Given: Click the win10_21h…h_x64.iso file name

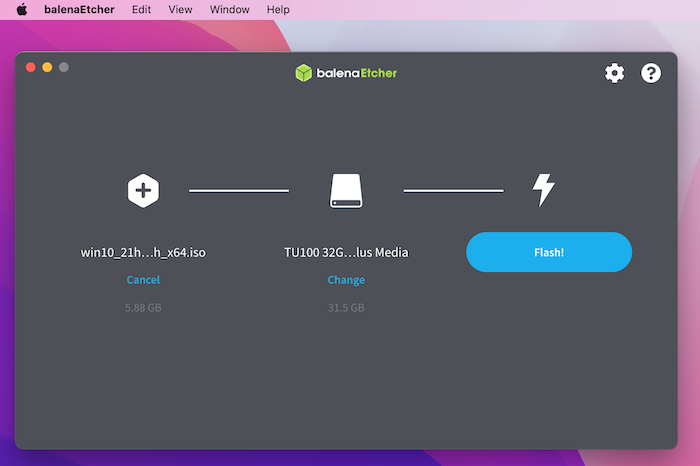Looking at the screenshot, I should tap(143, 253).
